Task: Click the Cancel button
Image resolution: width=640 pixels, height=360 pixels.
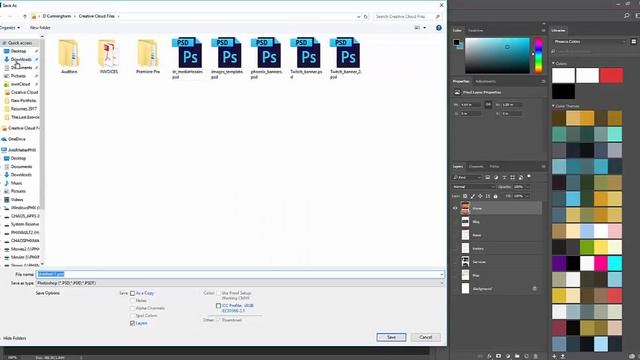Action: click(x=426, y=337)
